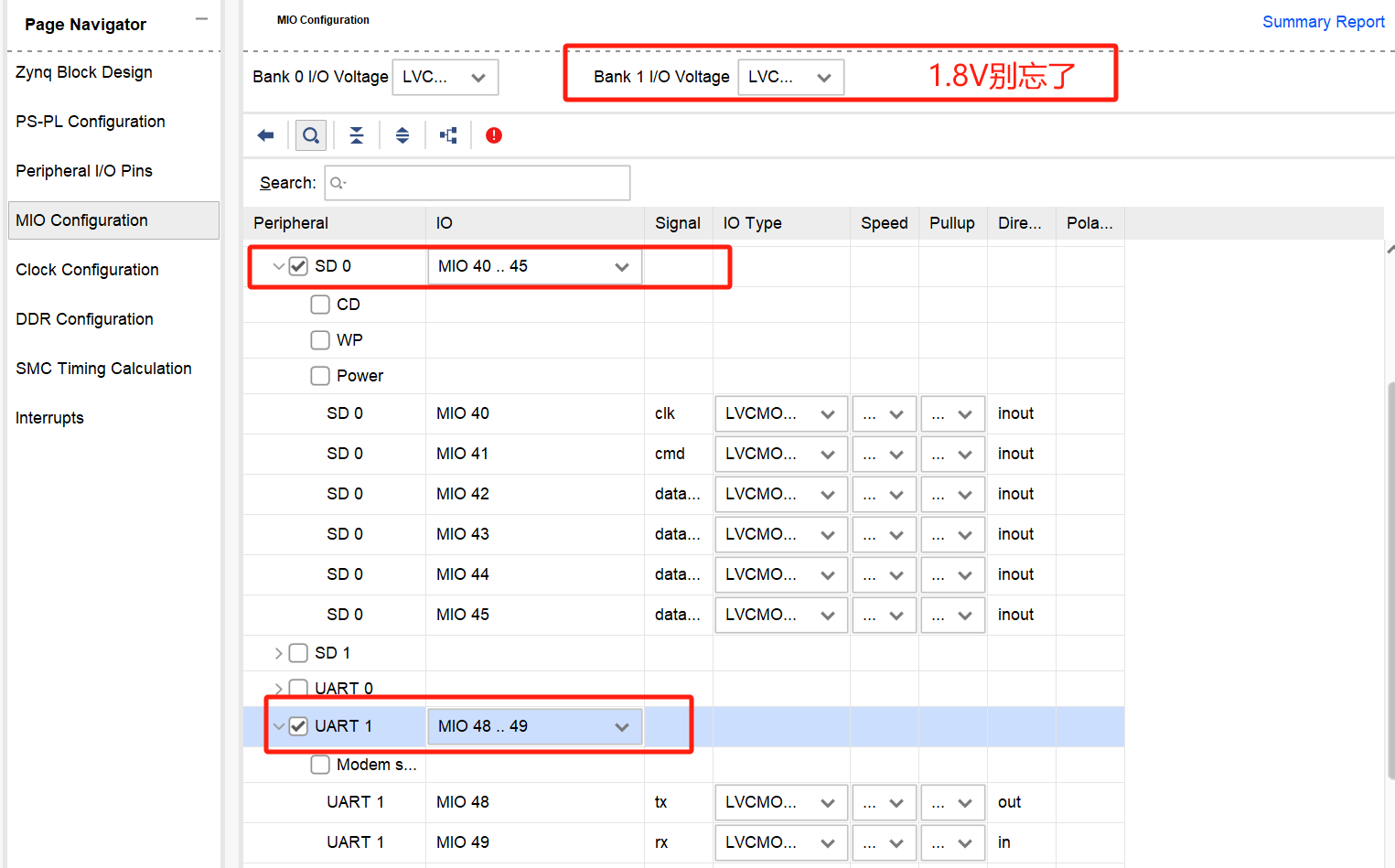
Task: Toggle the search magnifier icon in the toolbar
Action: (310, 134)
